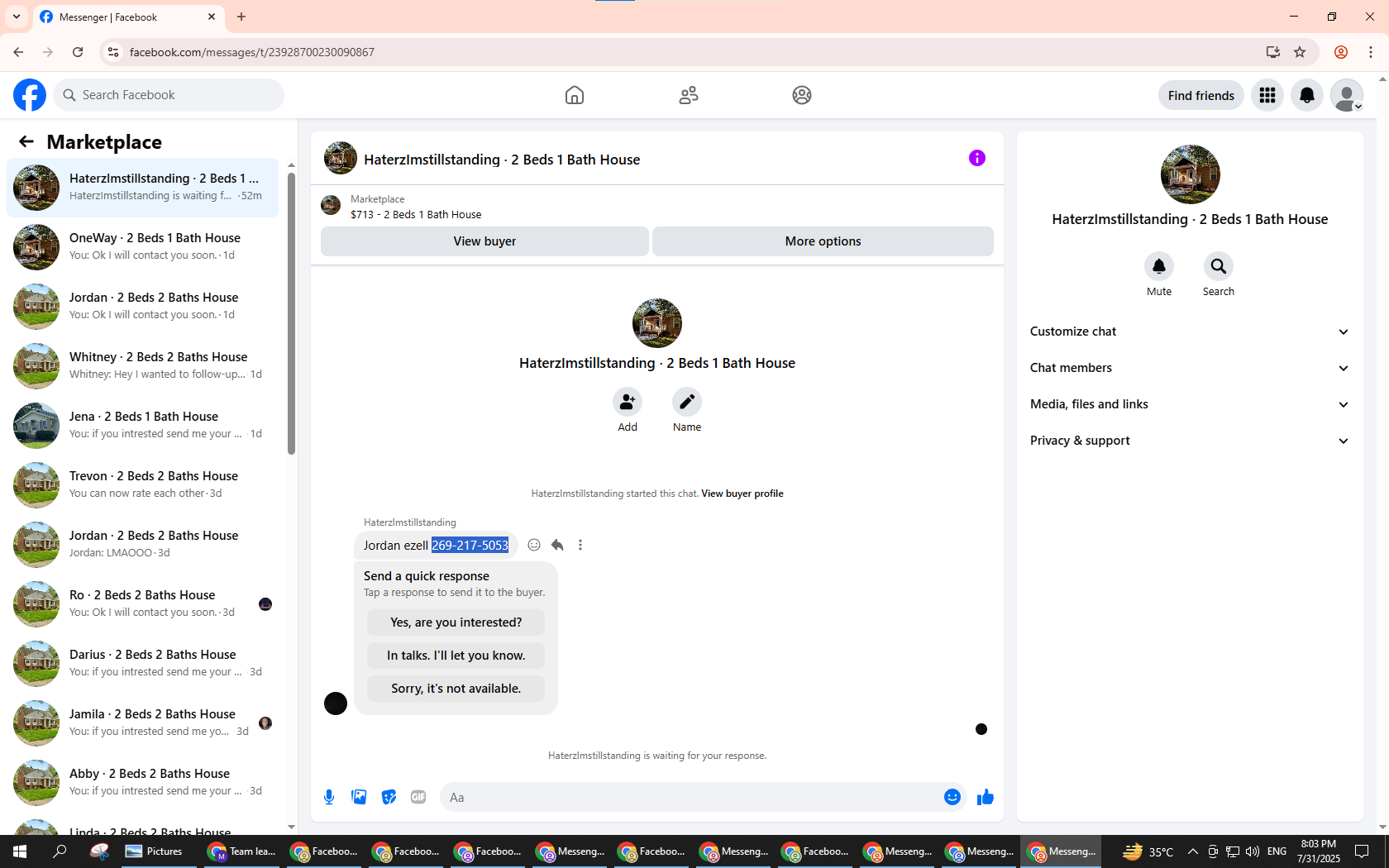The width and height of the screenshot is (1389, 868).
Task: Open Abby 2 Beds 2 Baths conversation
Action: [143, 783]
